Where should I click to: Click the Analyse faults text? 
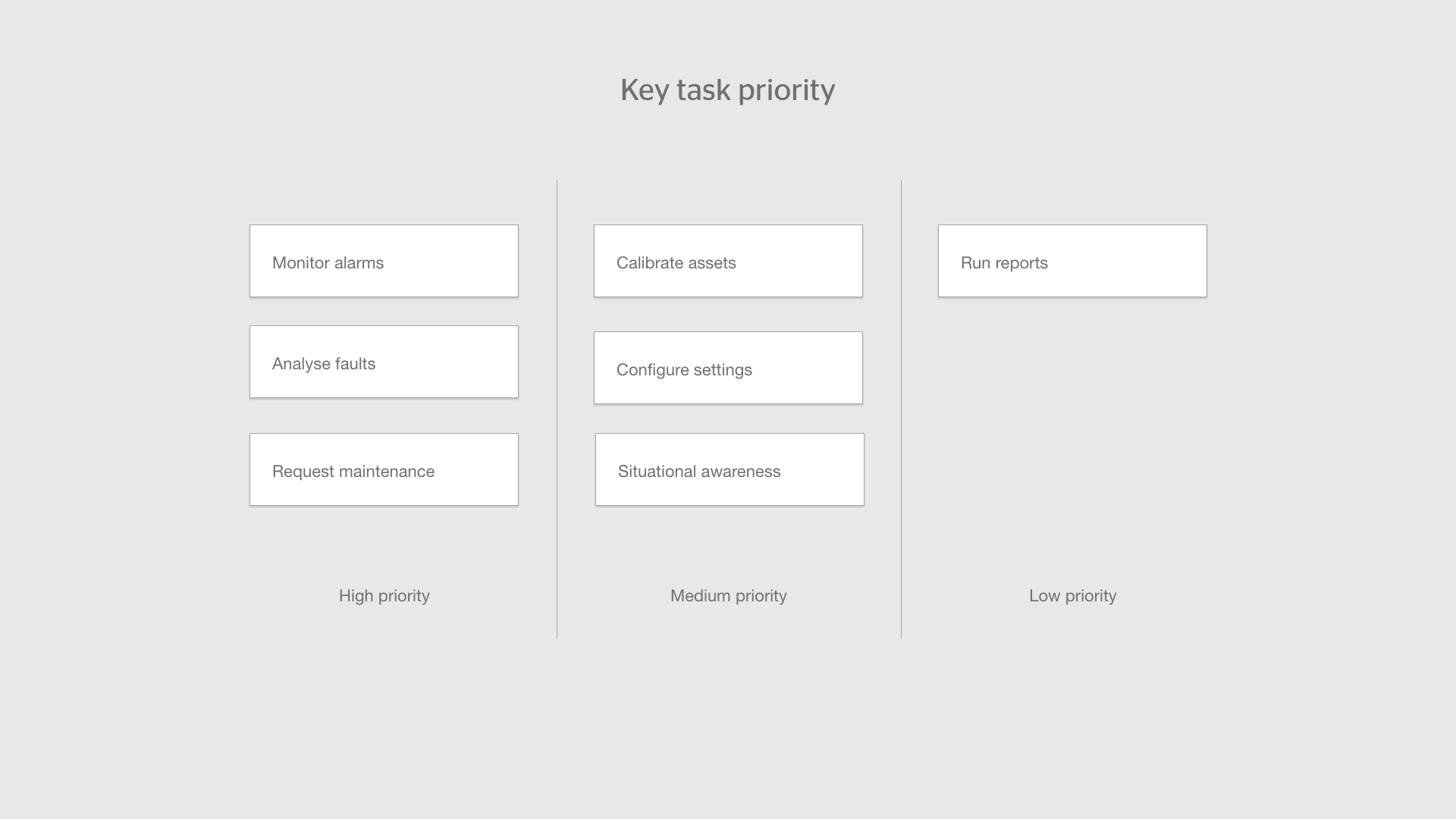pyautogui.click(x=324, y=364)
